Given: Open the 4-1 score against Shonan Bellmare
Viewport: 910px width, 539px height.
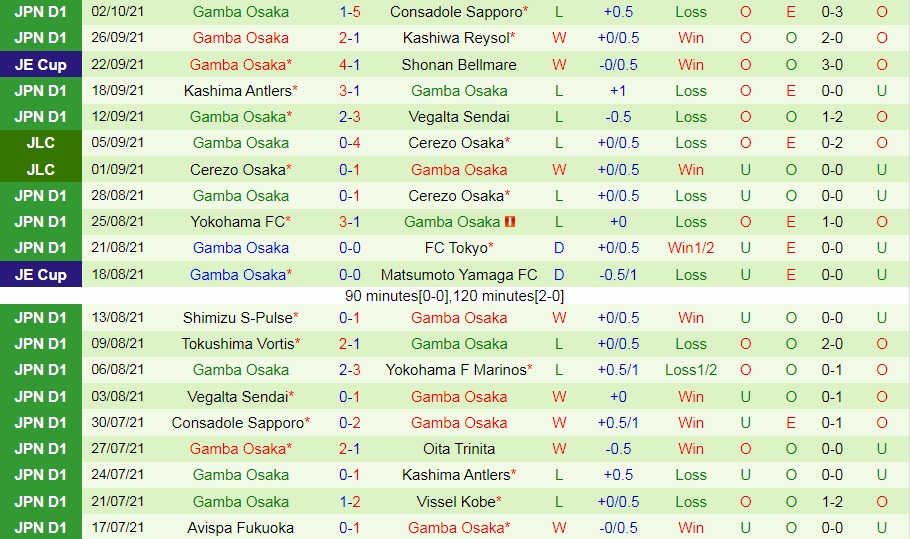Looking at the screenshot, I should [349, 64].
